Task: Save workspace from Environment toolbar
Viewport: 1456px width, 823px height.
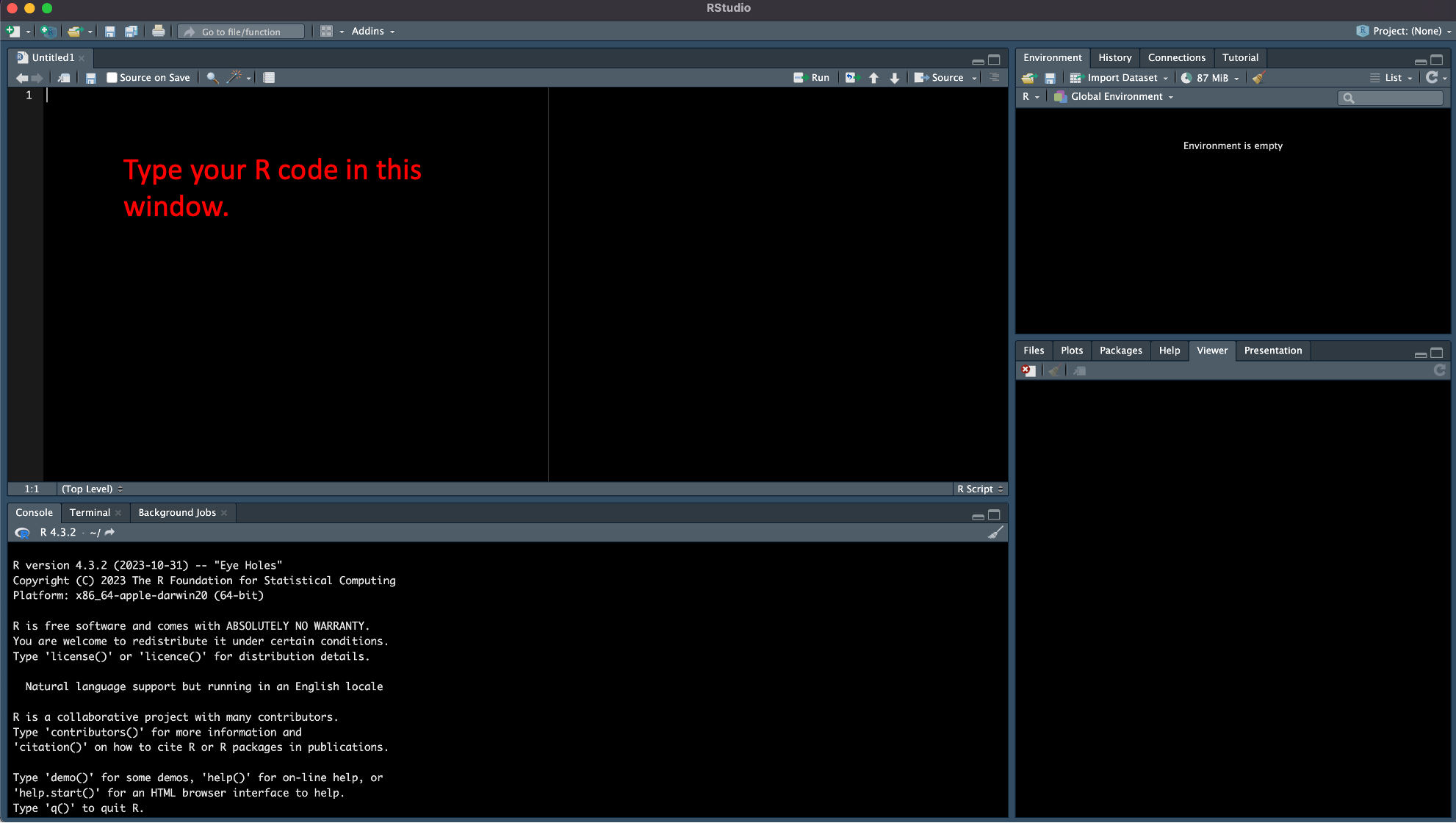Action: tap(1050, 78)
